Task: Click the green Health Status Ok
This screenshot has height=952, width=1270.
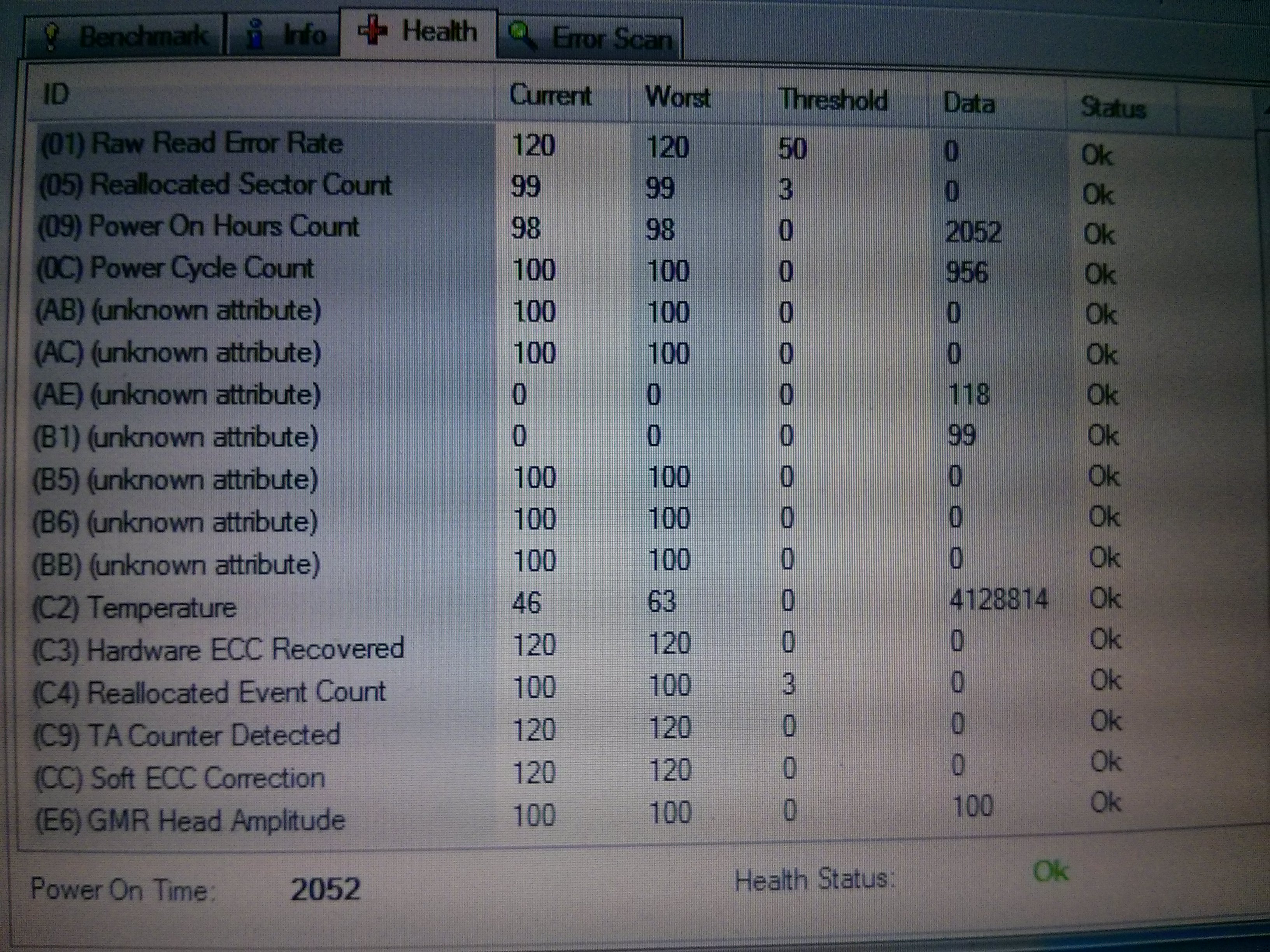Action: coord(1051,871)
